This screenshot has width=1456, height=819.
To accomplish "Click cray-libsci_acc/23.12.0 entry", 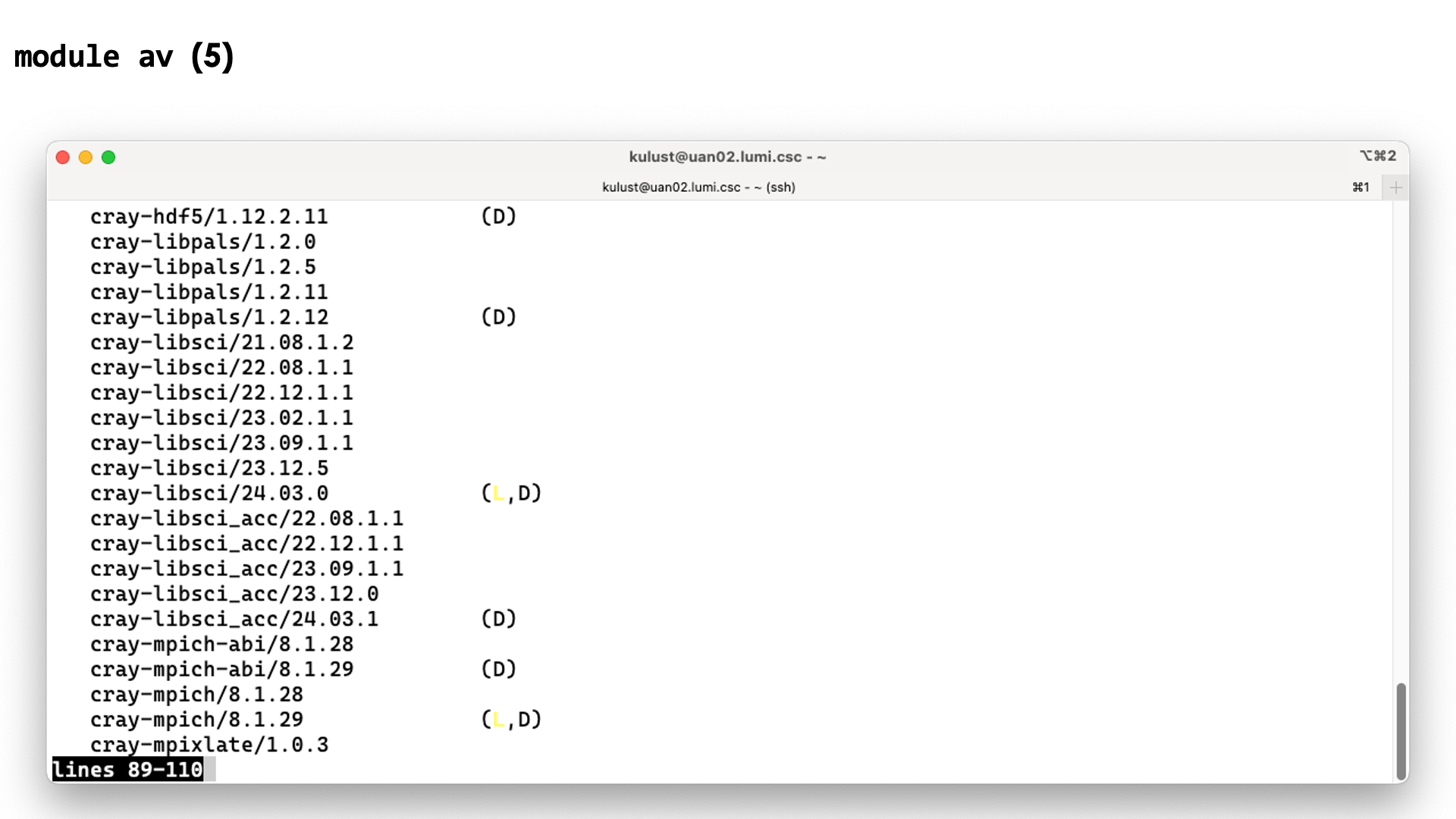I will click(234, 594).
